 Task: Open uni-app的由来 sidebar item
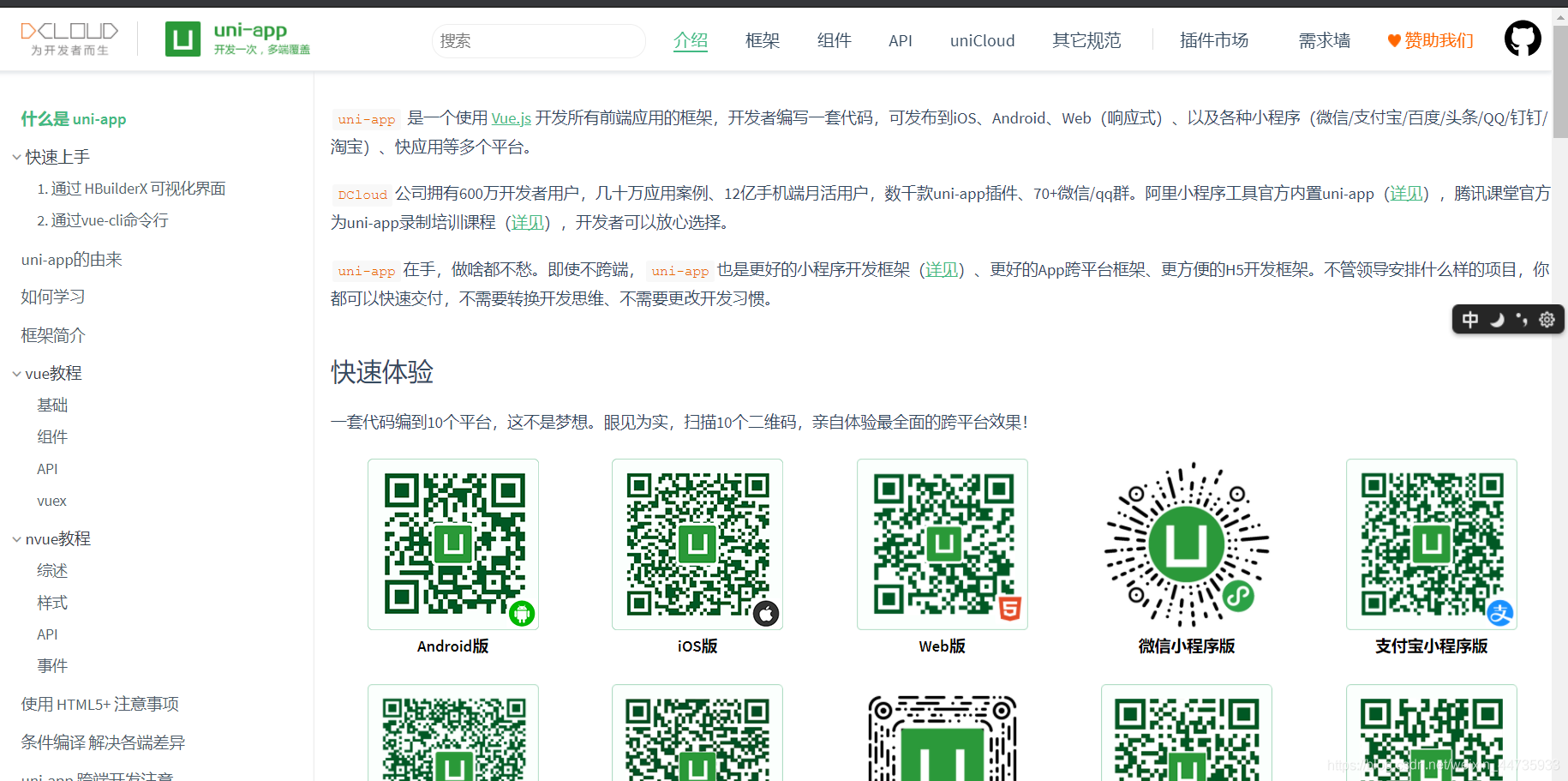[x=72, y=260]
